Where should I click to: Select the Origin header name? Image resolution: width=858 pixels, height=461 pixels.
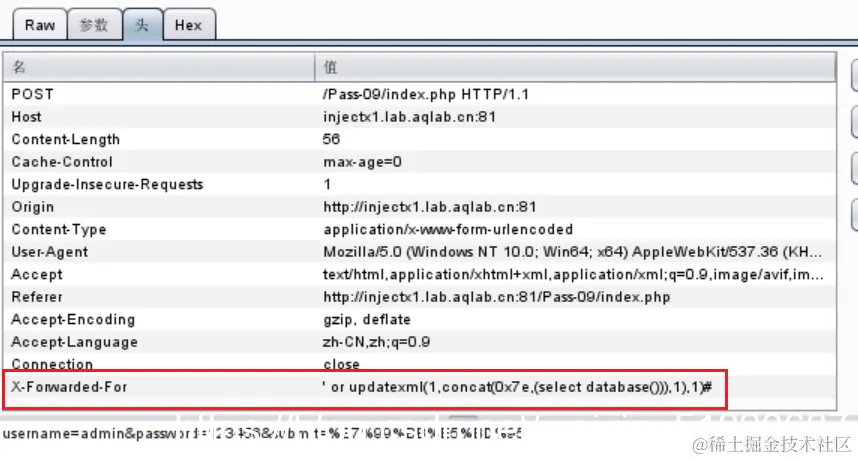(x=33, y=206)
